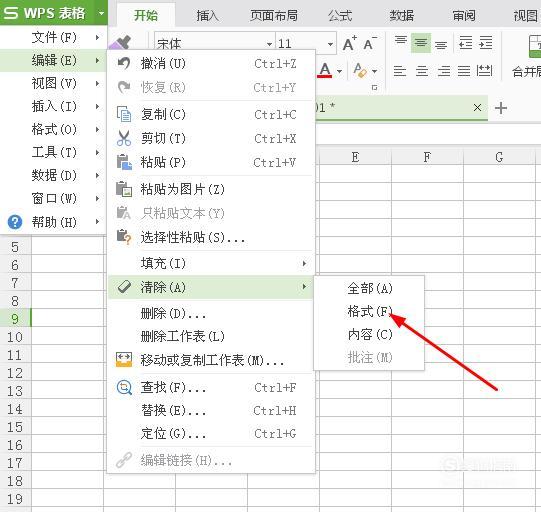Select column G header
The width and height of the screenshot is (541, 512).
[499, 157]
